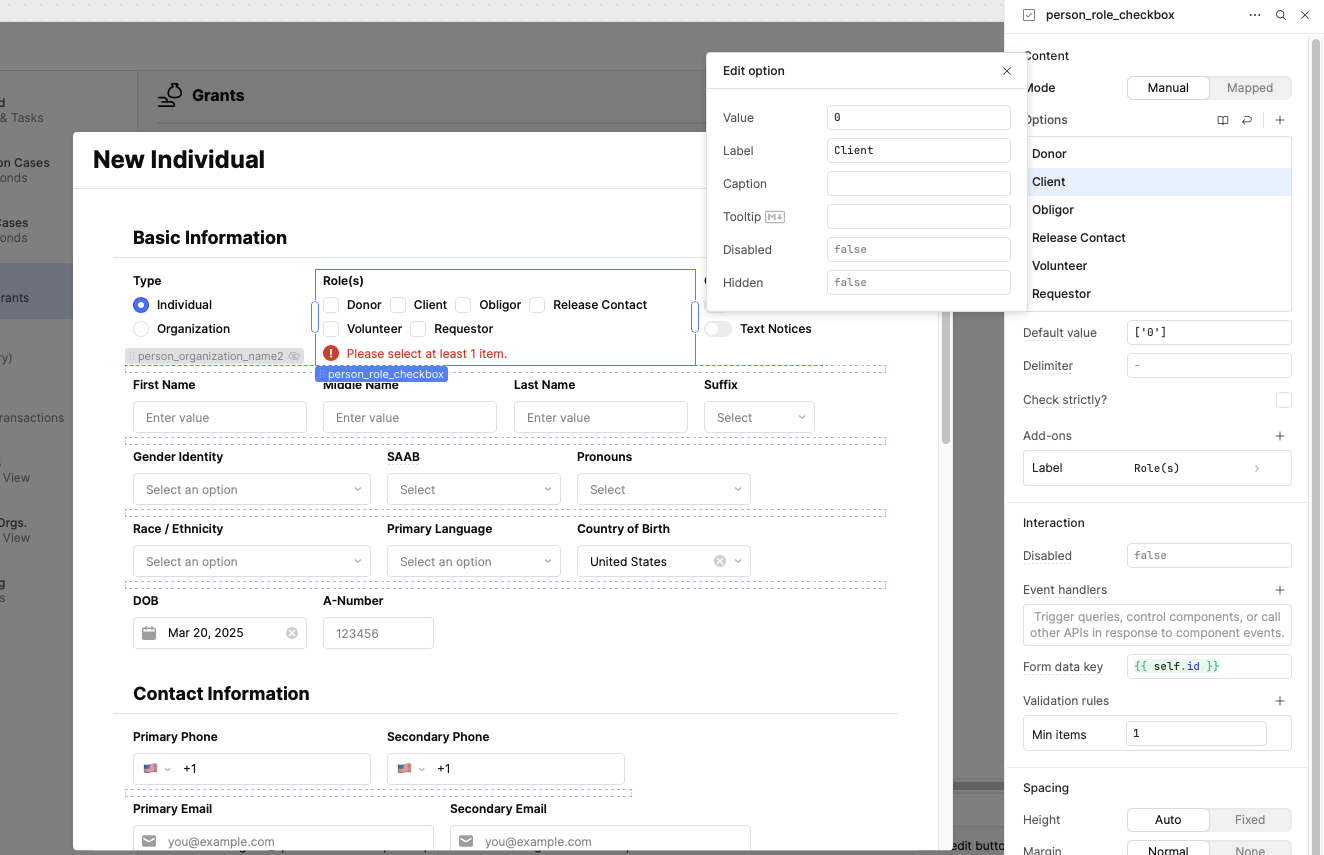The width and height of the screenshot is (1324, 855).
Task: Check the Volunteer role checkbox
Action: tap(331, 329)
